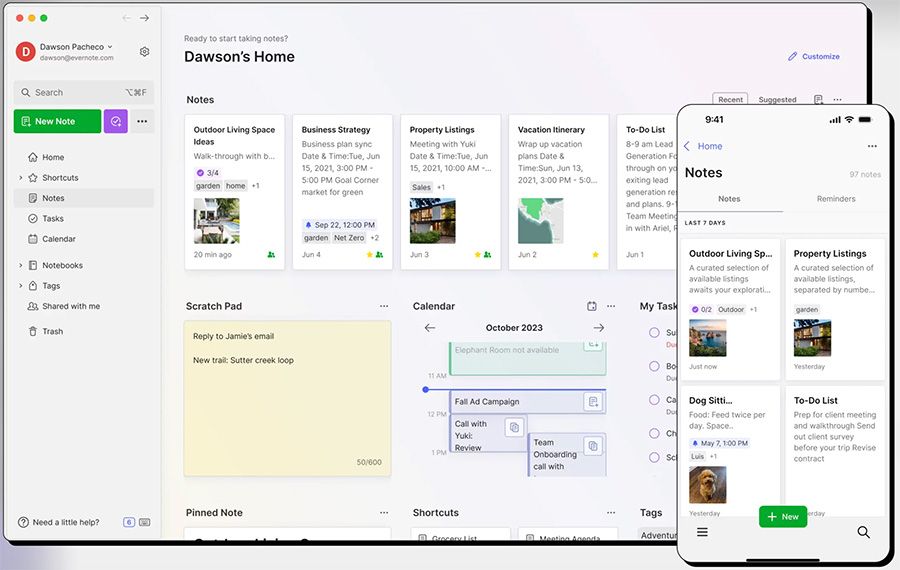The height and width of the screenshot is (570, 900).
Task: Open Property Listings house thumbnail in Notes widget
Action: click(433, 221)
